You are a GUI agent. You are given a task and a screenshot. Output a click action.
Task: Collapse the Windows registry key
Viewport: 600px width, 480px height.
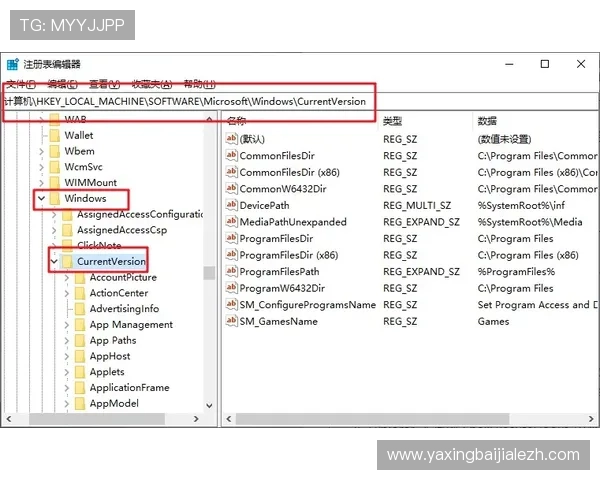click(x=41, y=198)
